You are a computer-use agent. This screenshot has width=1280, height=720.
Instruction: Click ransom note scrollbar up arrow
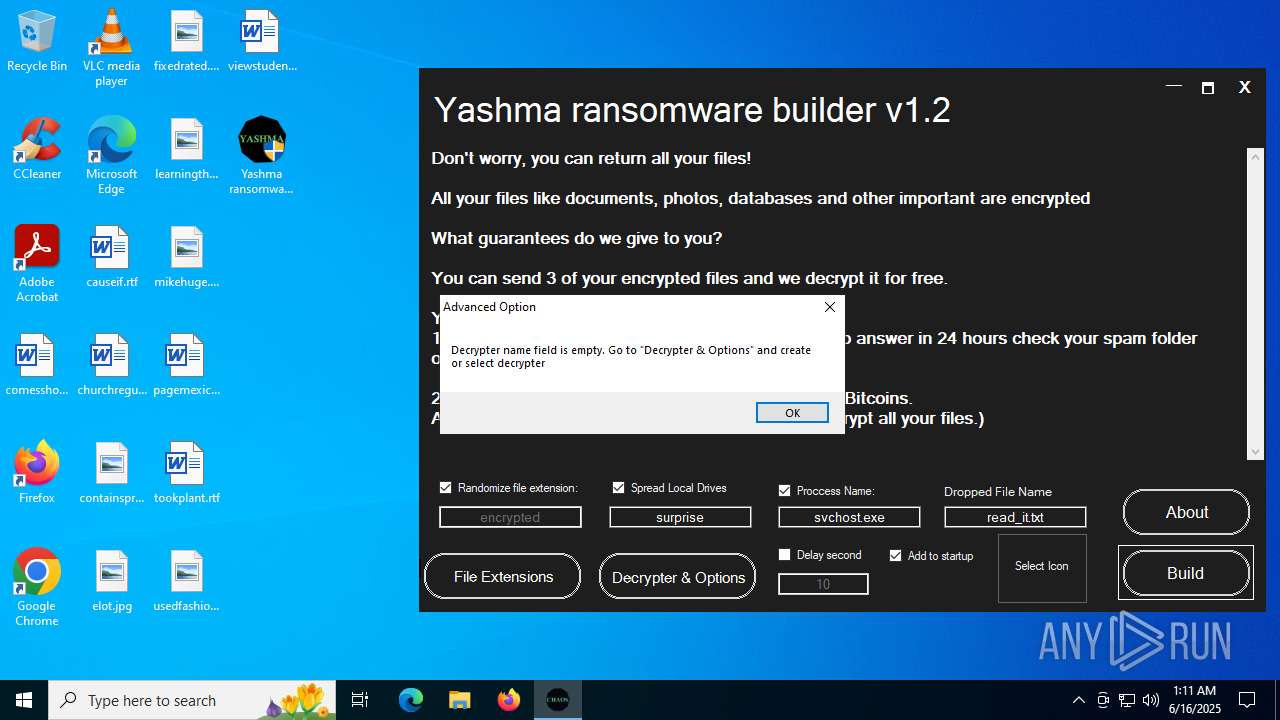(1256, 156)
